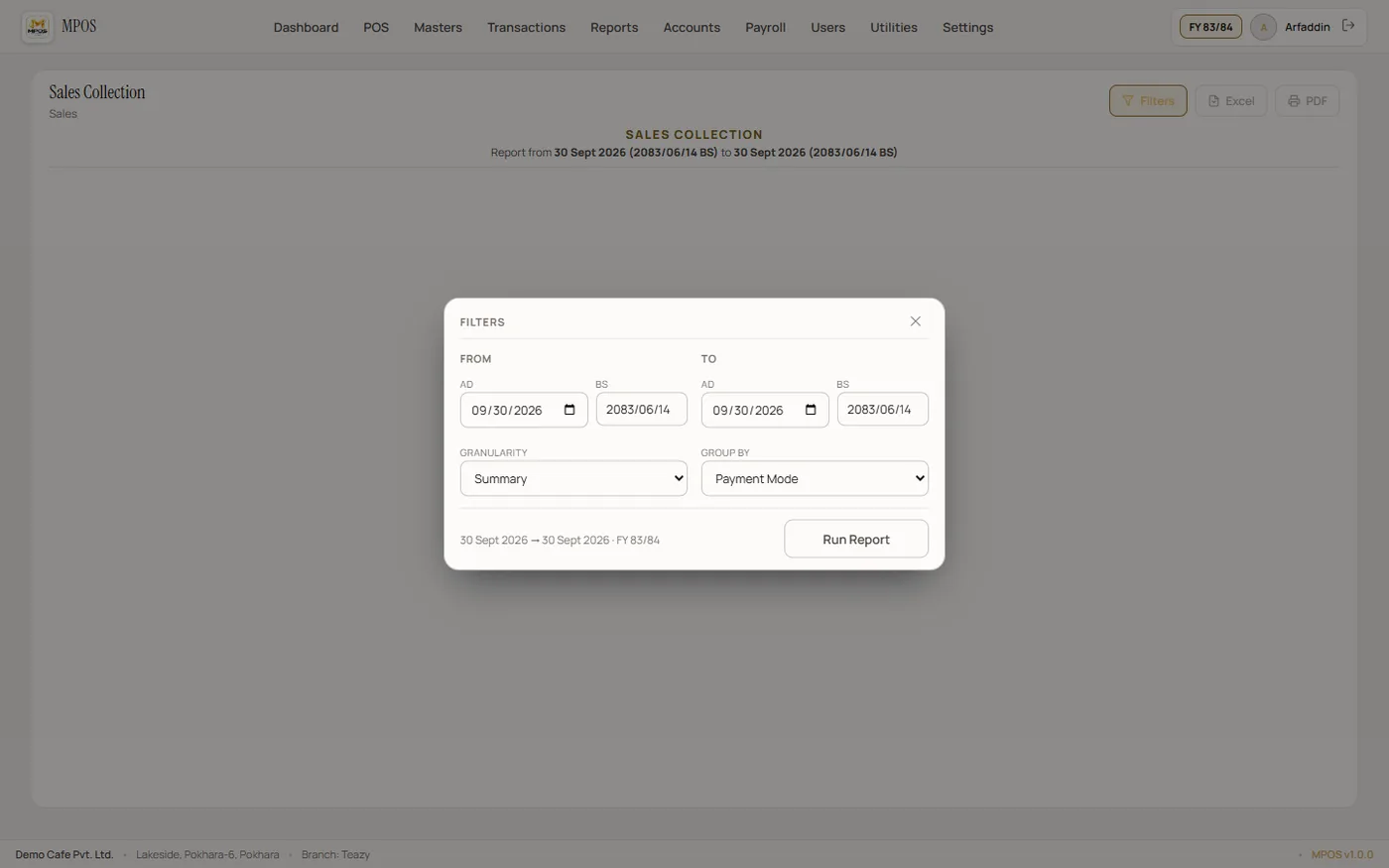Open the Users menu

tap(827, 27)
